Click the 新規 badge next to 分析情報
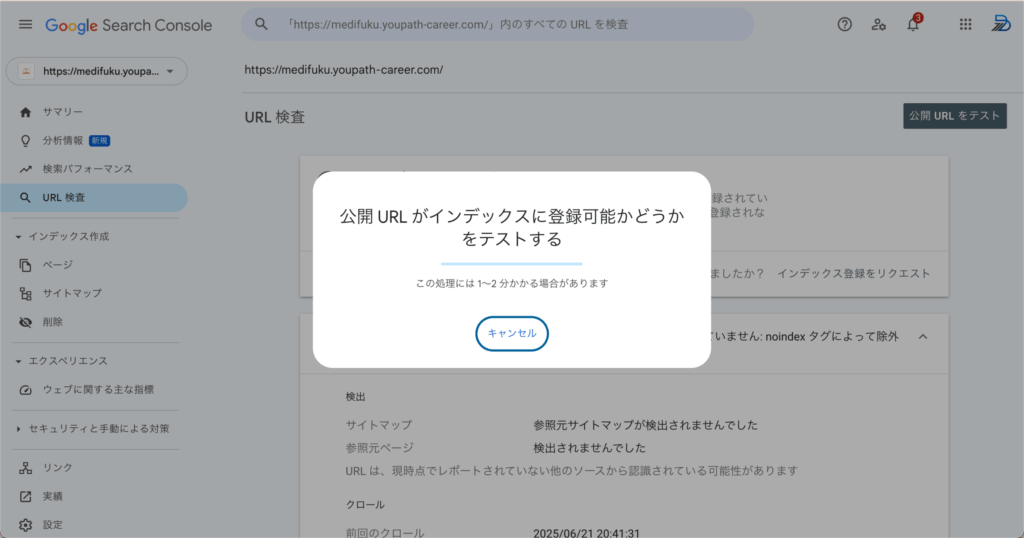This screenshot has width=1024, height=538. [100, 140]
